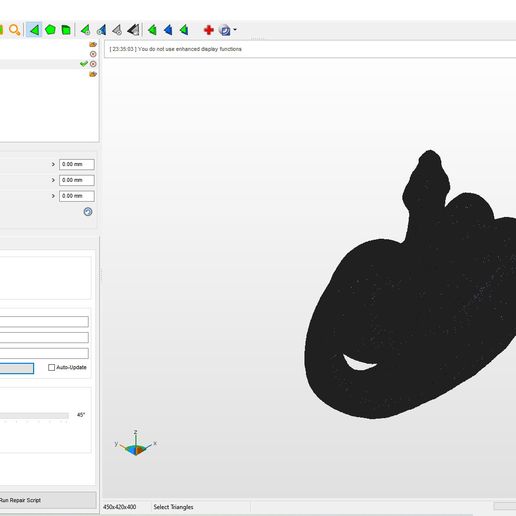Click the green triangle after the black one
516x516 pixels.
(x=152, y=30)
